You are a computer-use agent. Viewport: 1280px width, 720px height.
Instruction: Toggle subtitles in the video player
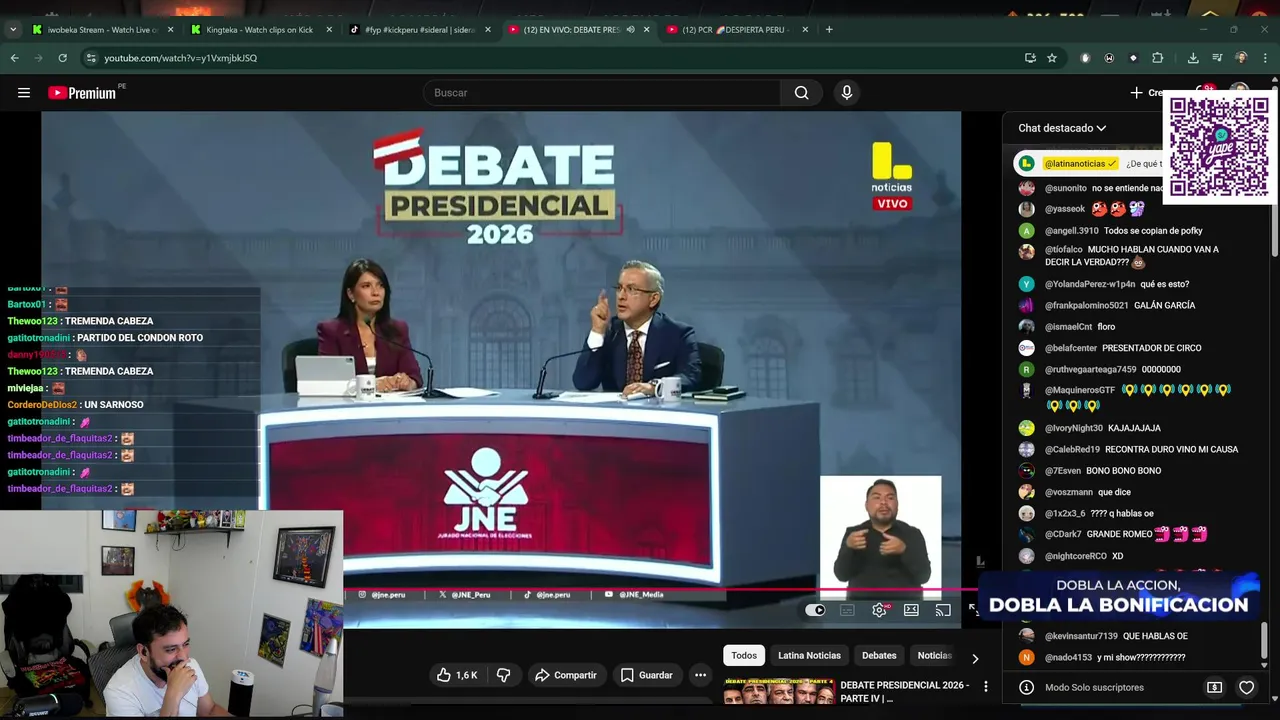click(x=847, y=610)
